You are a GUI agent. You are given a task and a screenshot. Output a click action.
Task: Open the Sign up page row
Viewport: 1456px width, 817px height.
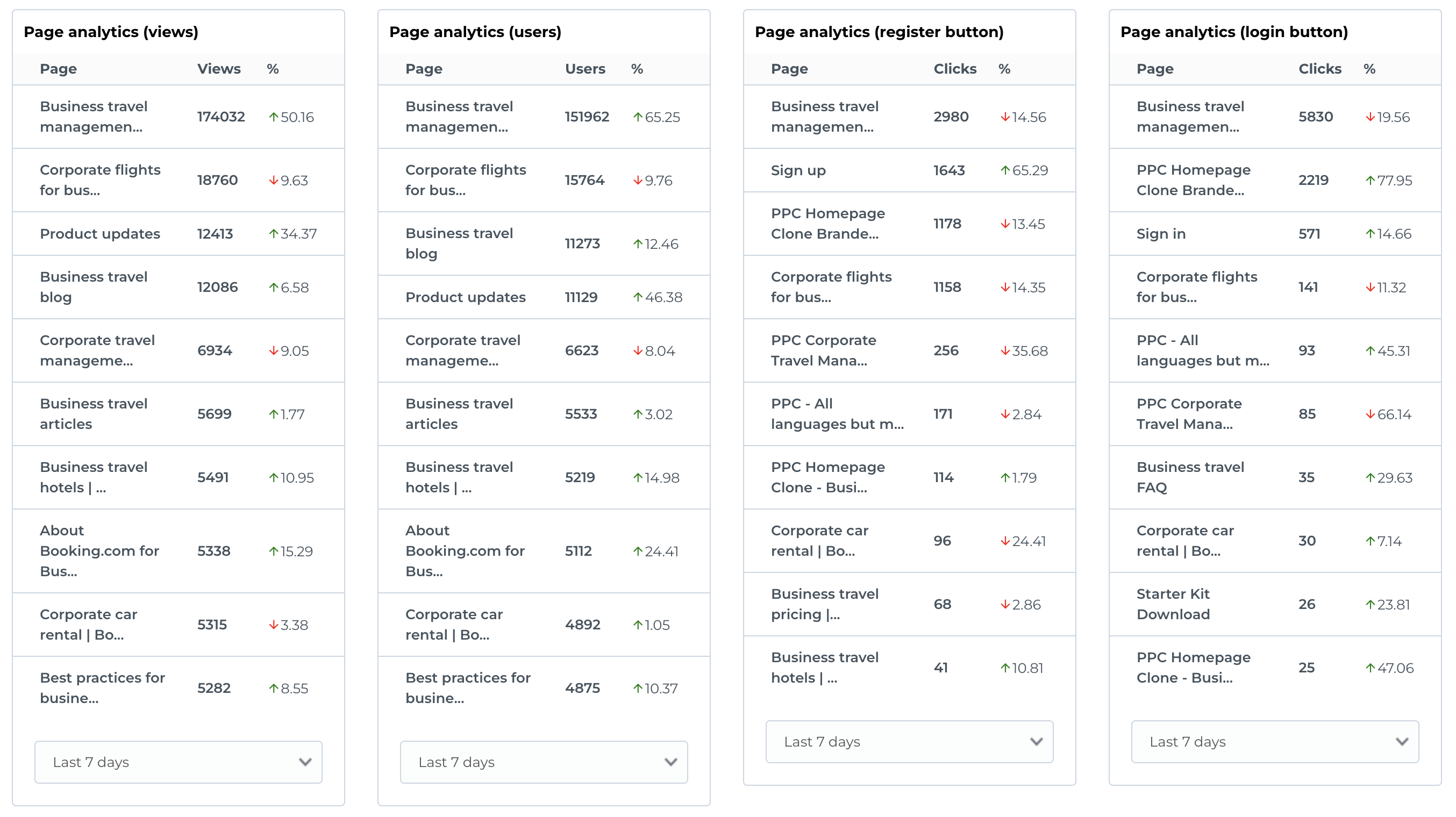(798, 170)
